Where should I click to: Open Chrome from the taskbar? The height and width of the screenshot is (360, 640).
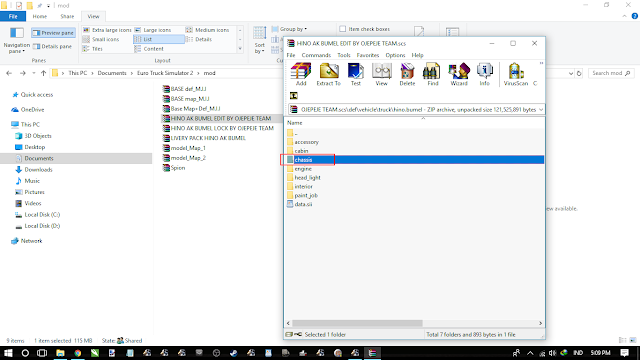[78, 353]
